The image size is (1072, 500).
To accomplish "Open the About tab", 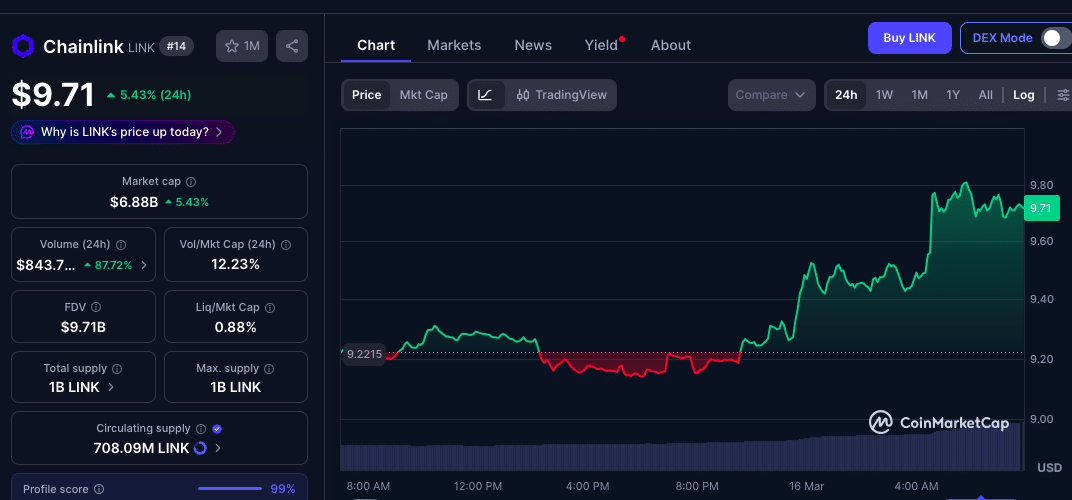I will click(x=671, y=45).
